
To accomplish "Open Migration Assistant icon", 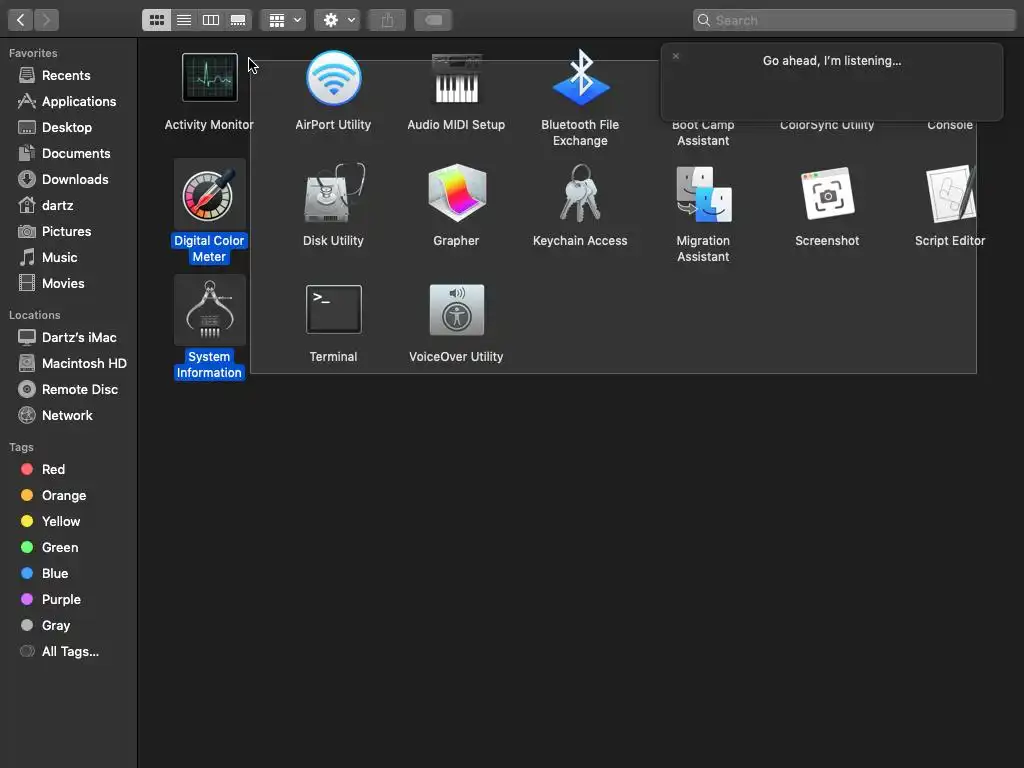I will click(x=703, y=194).
